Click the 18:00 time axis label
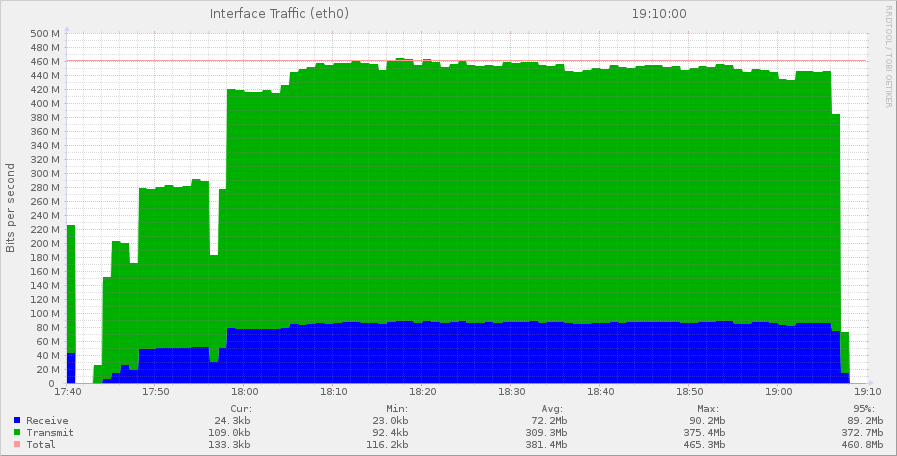The height and width of the screenshot is (456, 897). (245, 393)
